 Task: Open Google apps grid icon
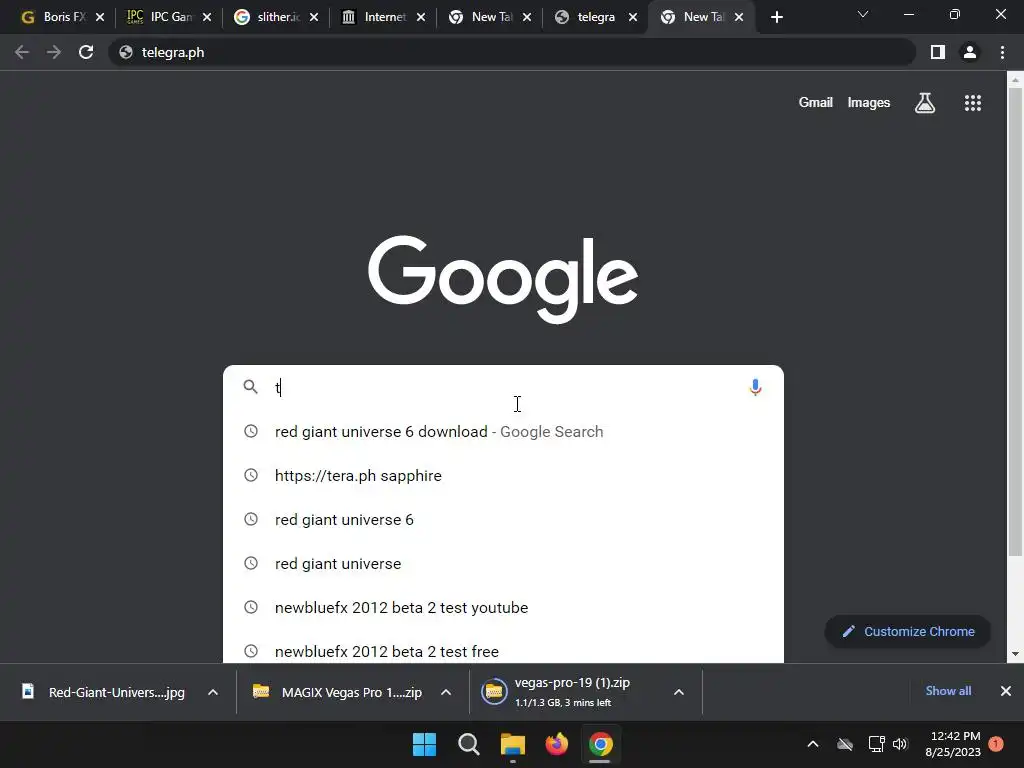tap(973, 103)
